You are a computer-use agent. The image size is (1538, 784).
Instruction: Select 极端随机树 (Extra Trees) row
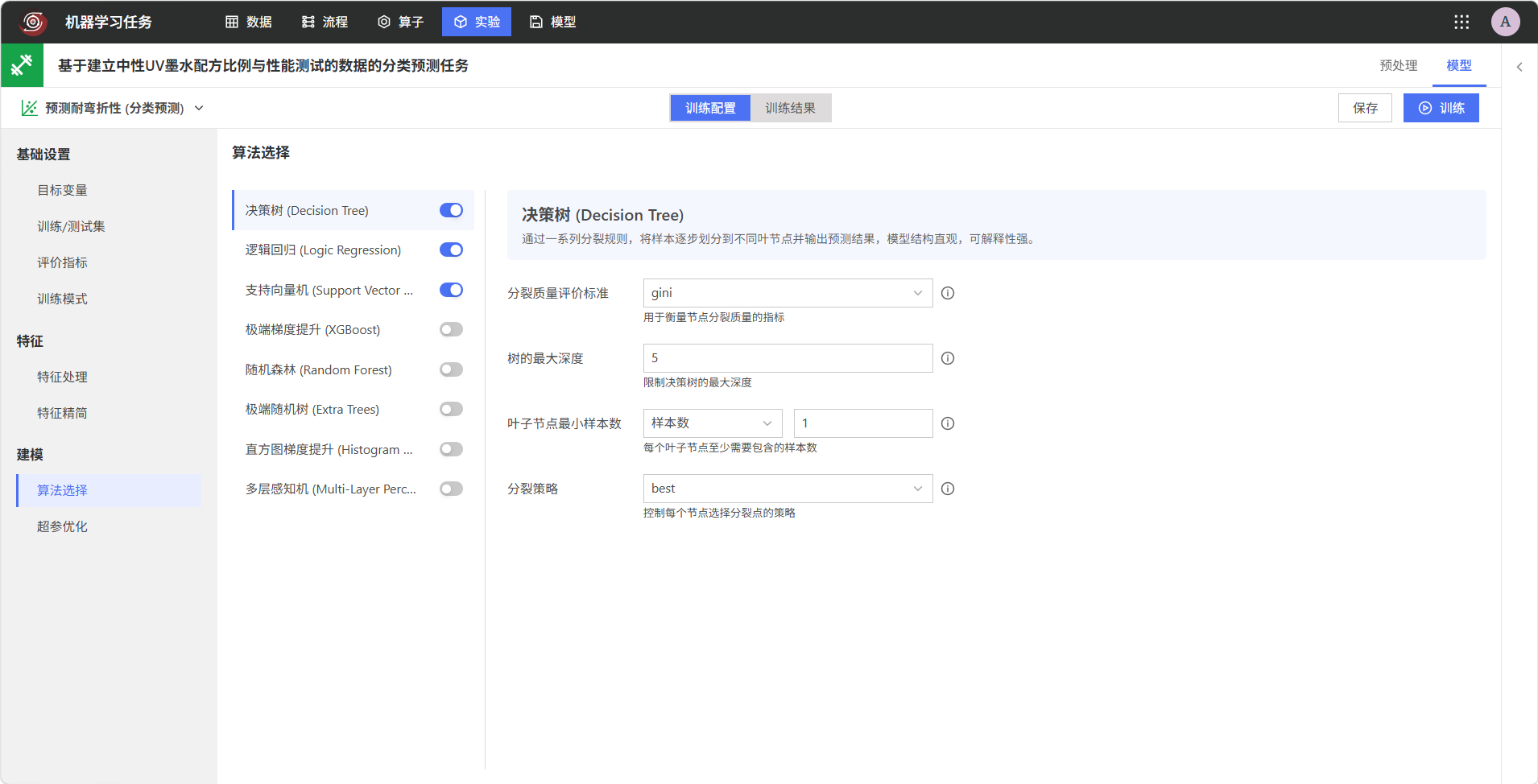[353, 409]
